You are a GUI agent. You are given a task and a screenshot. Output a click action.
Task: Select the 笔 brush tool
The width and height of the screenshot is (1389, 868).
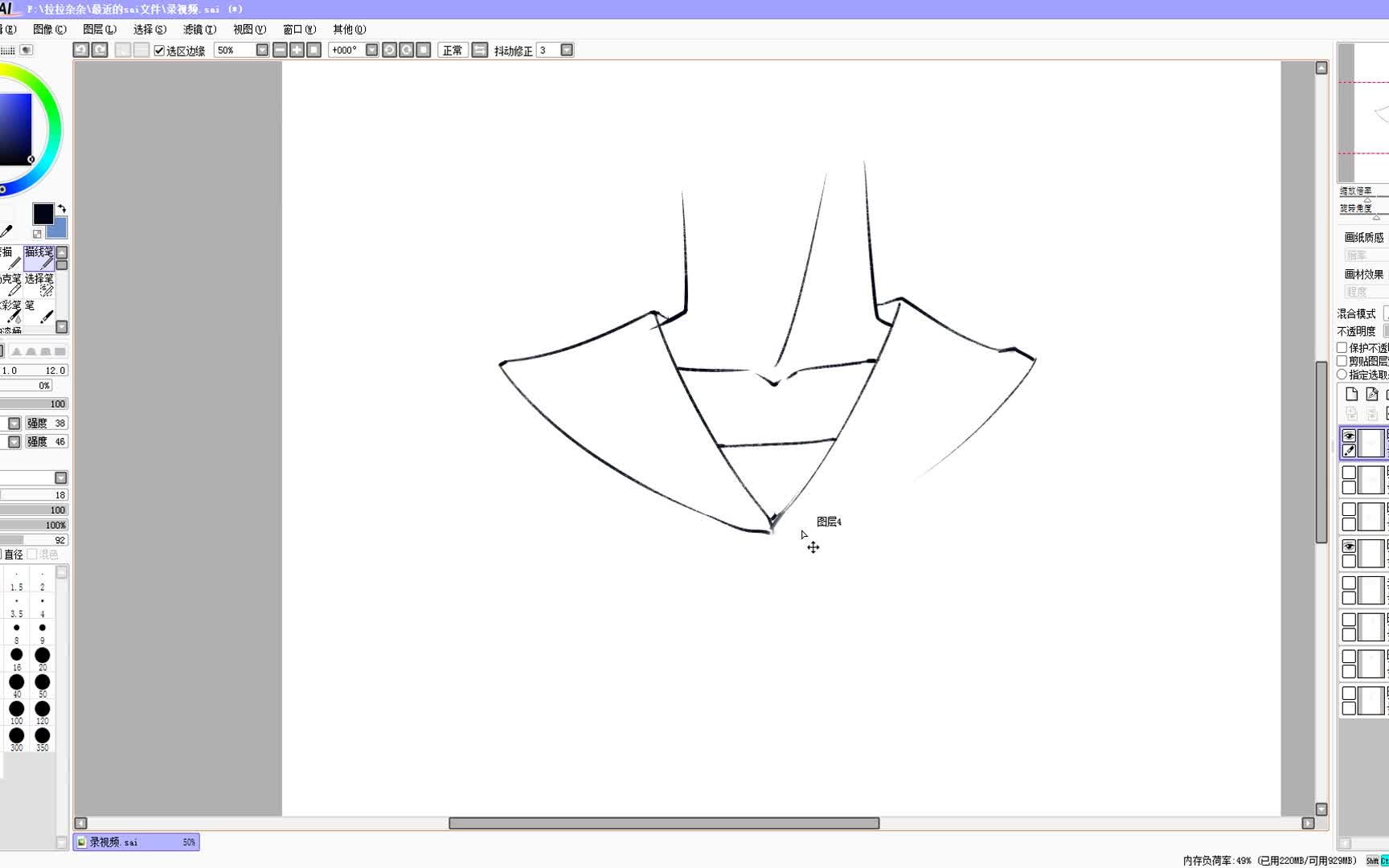(x=39, y=311)
